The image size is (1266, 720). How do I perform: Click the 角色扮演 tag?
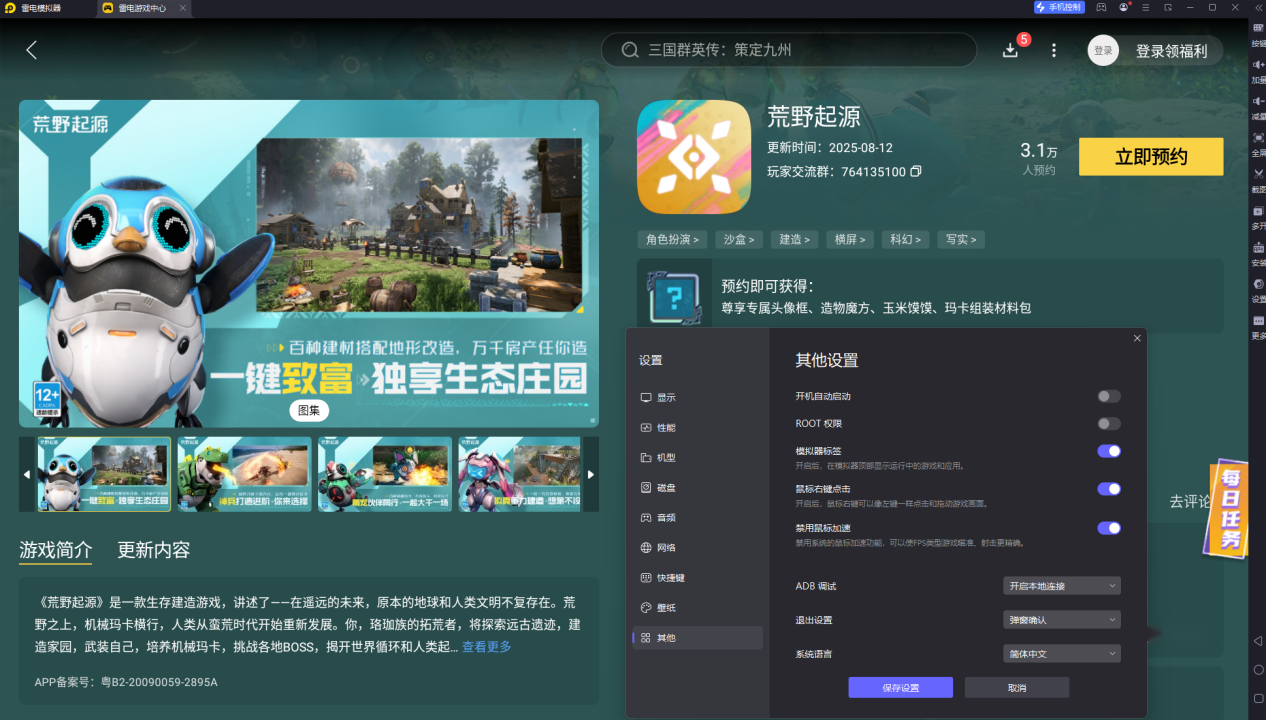point(672,239)
